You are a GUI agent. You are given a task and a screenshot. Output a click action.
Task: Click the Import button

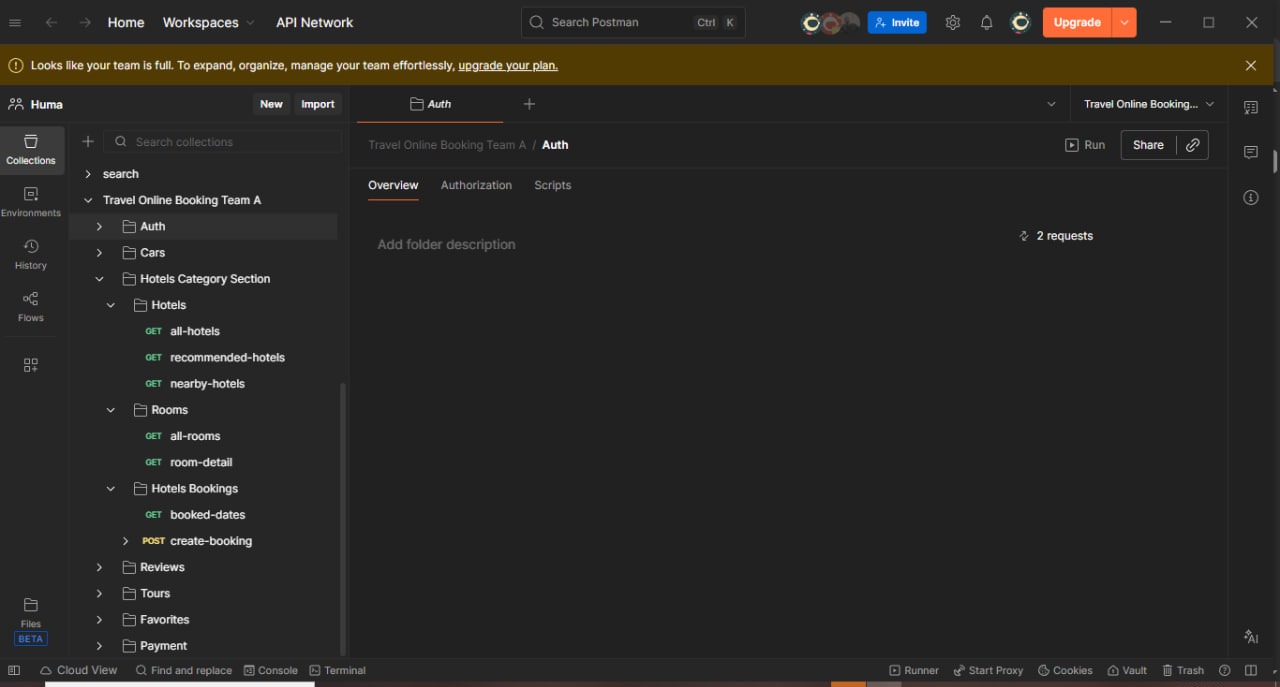pos(317,103)
